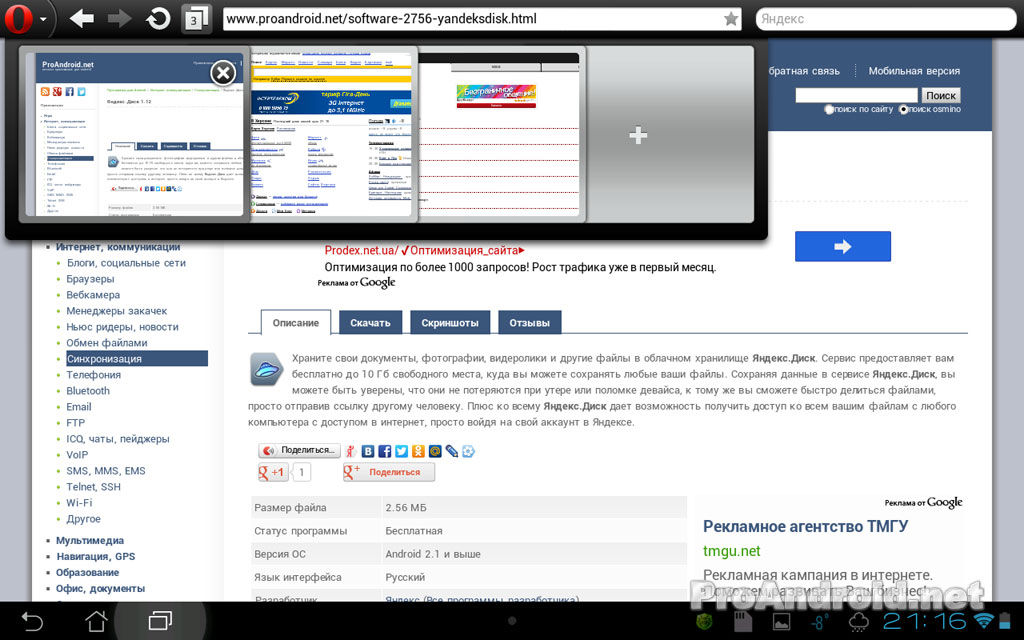Viewport: 1024px width, 640px height.
Task: Open ICQ, чаты, пейджеры category
Action: click(x=118, y=439)
